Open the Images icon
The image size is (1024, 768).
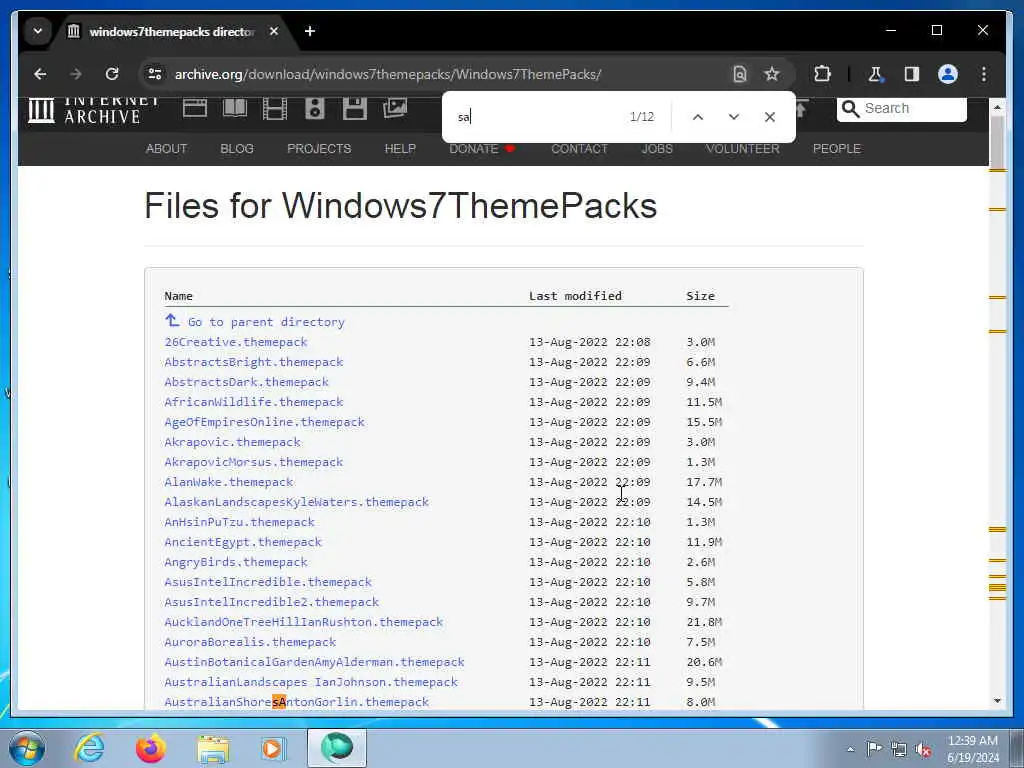coord(394,108)
